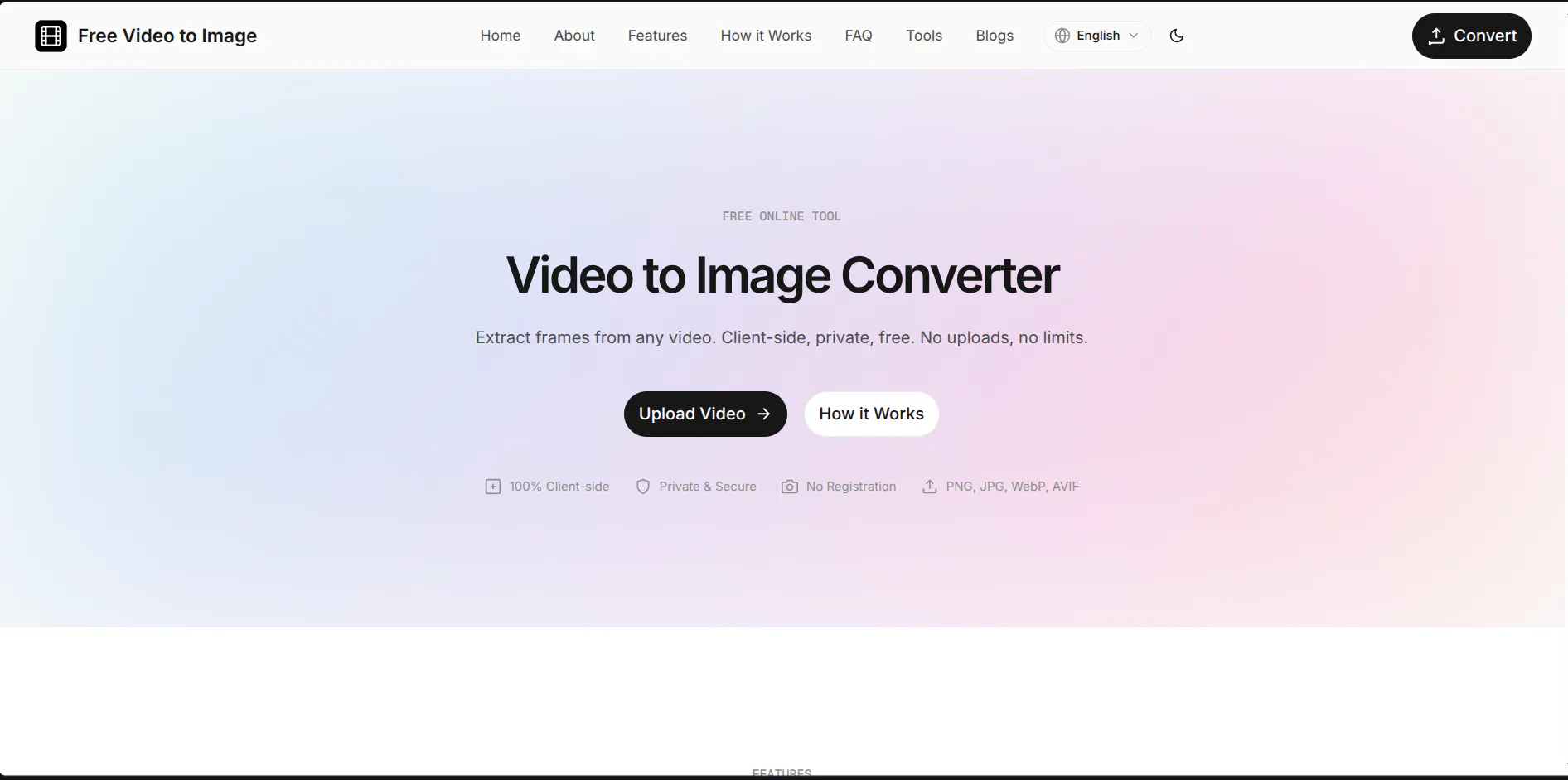Click the arrow on Upload Video button
This screenshot has width=1568, height=780.
764,414
